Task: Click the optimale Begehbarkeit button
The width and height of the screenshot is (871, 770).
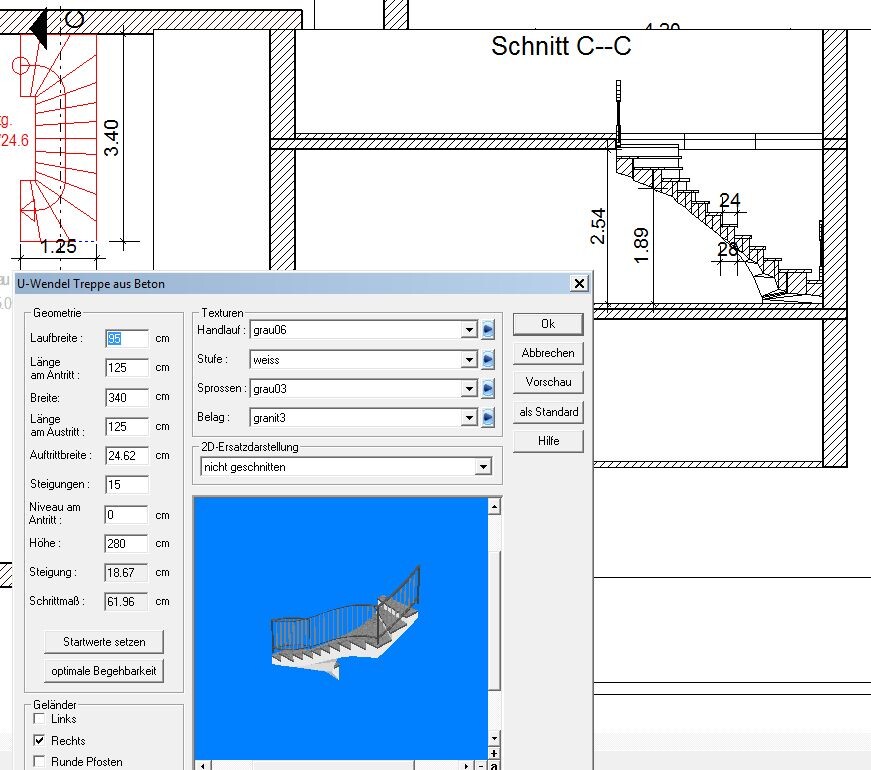Action: [104, 670]
